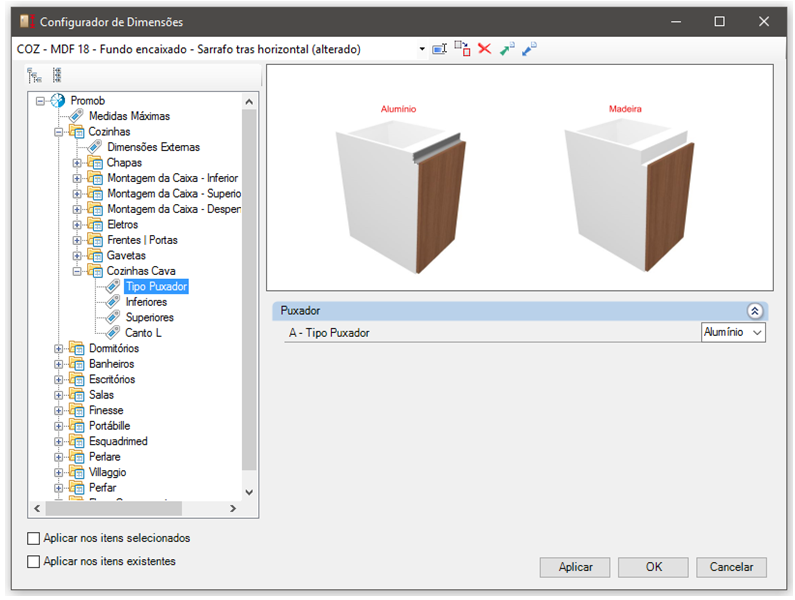The width and height of the screenshot is (795, 600).
Task: Click the Configurador de Dimensões title icon
Action: point(27,21)
